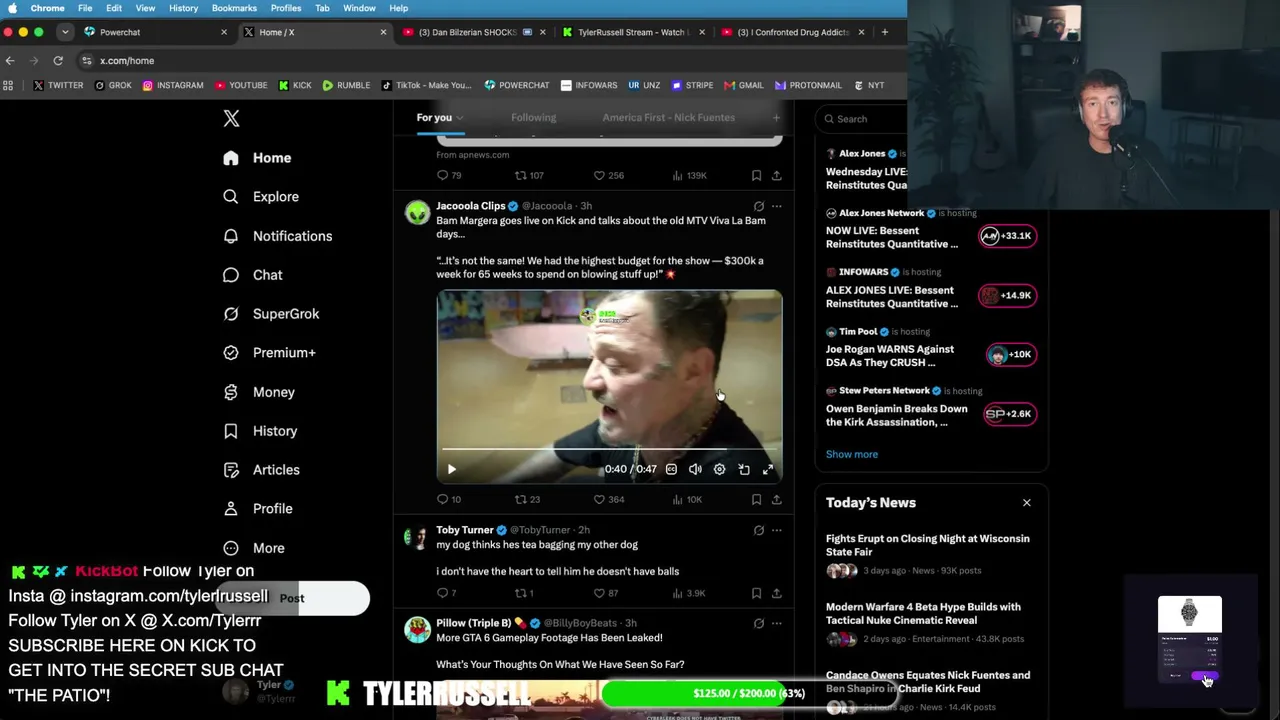This screenshot has width=1280, height=720.
Task: Open History in the X sidebar
Action: point(260,431)
